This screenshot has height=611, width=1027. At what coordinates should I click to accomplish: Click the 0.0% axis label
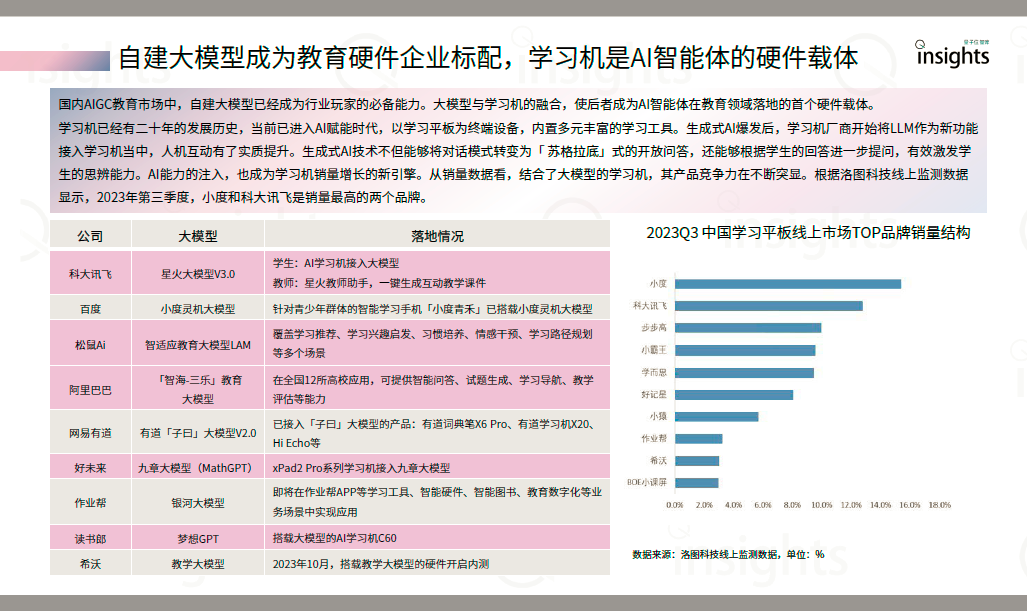coord(675,505)
